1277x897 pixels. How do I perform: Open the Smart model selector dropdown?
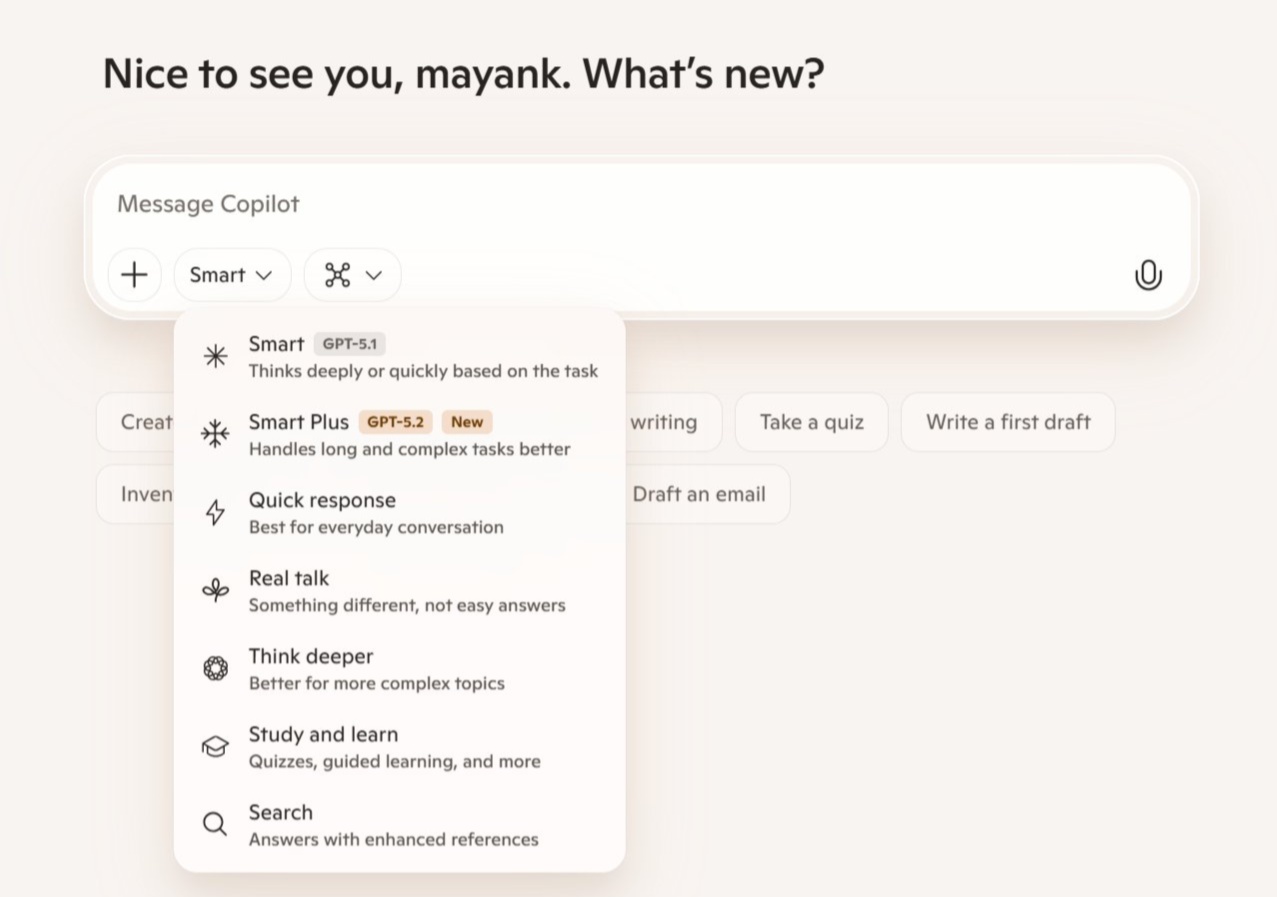pyautogui.click(x=232, y=274)
